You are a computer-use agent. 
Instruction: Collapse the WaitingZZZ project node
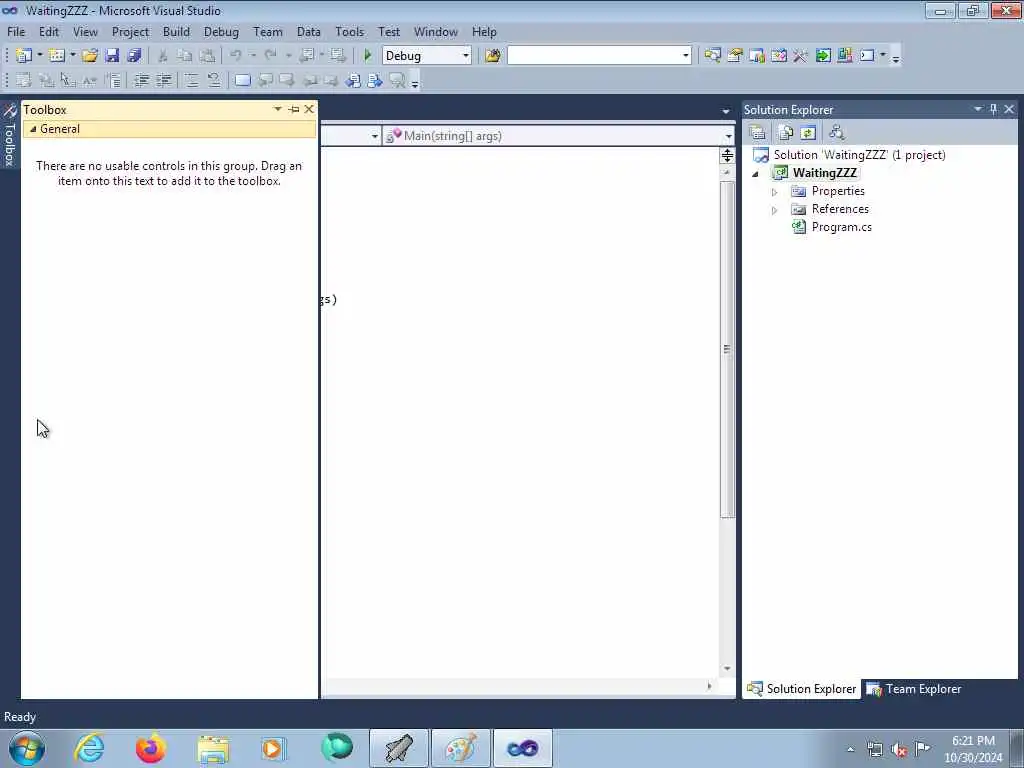point(756,174)
